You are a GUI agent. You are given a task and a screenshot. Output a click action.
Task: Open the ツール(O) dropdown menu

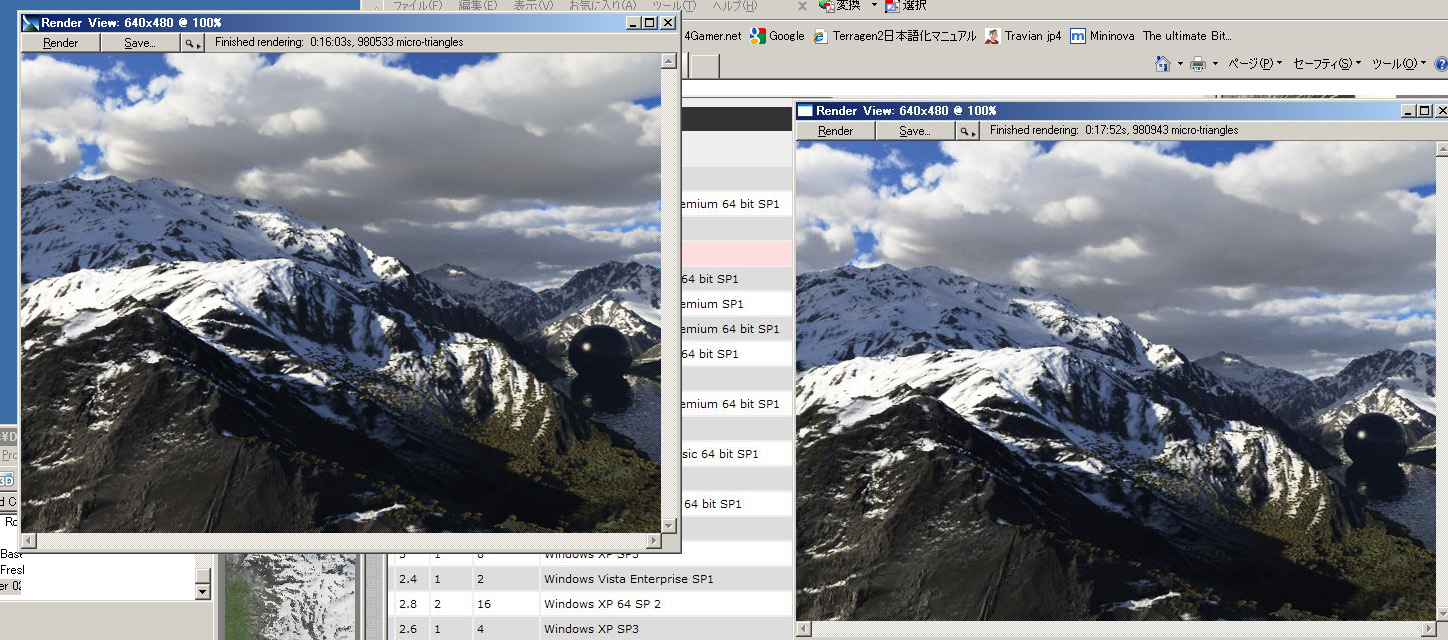1398,64
